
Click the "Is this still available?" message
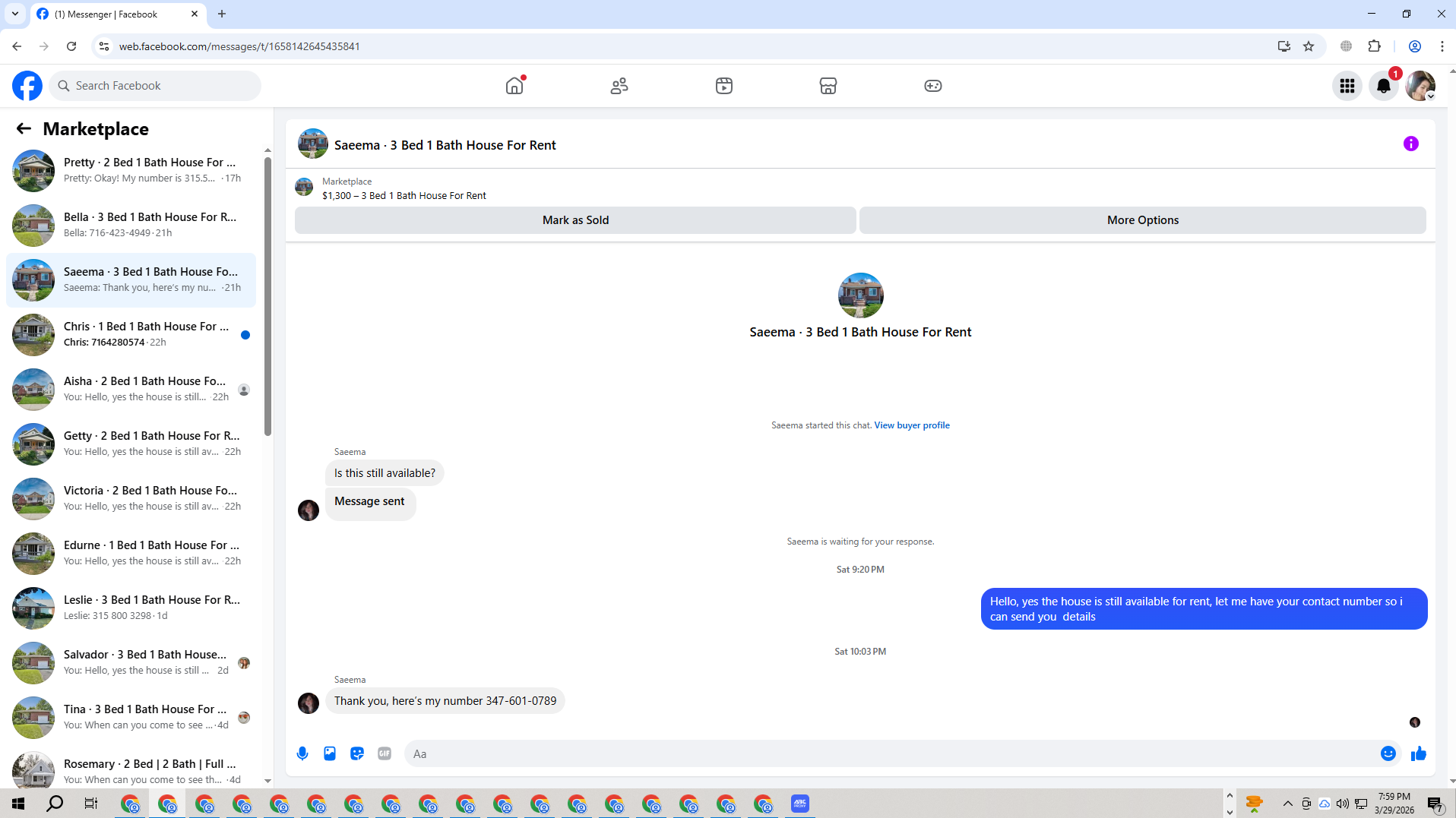coord(385,473)
